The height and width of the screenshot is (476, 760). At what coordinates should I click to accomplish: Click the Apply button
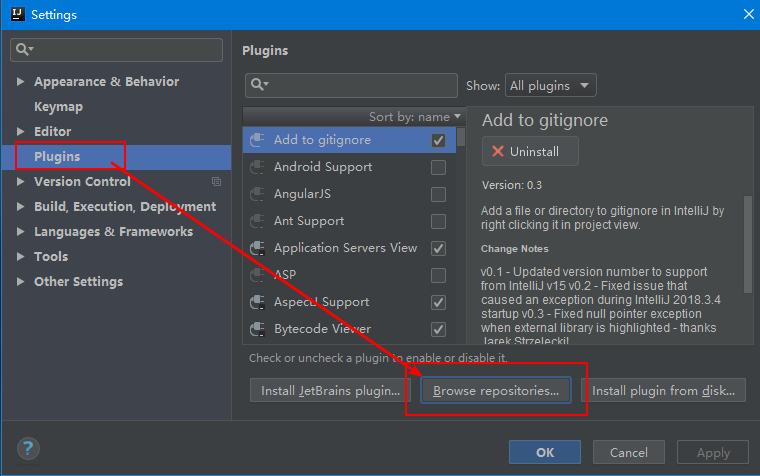pyautogui.click(x=713, y=452)
